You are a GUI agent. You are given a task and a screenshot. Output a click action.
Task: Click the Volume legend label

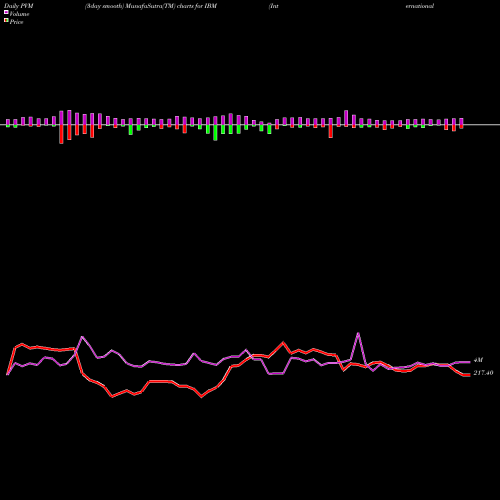[19, 14]
